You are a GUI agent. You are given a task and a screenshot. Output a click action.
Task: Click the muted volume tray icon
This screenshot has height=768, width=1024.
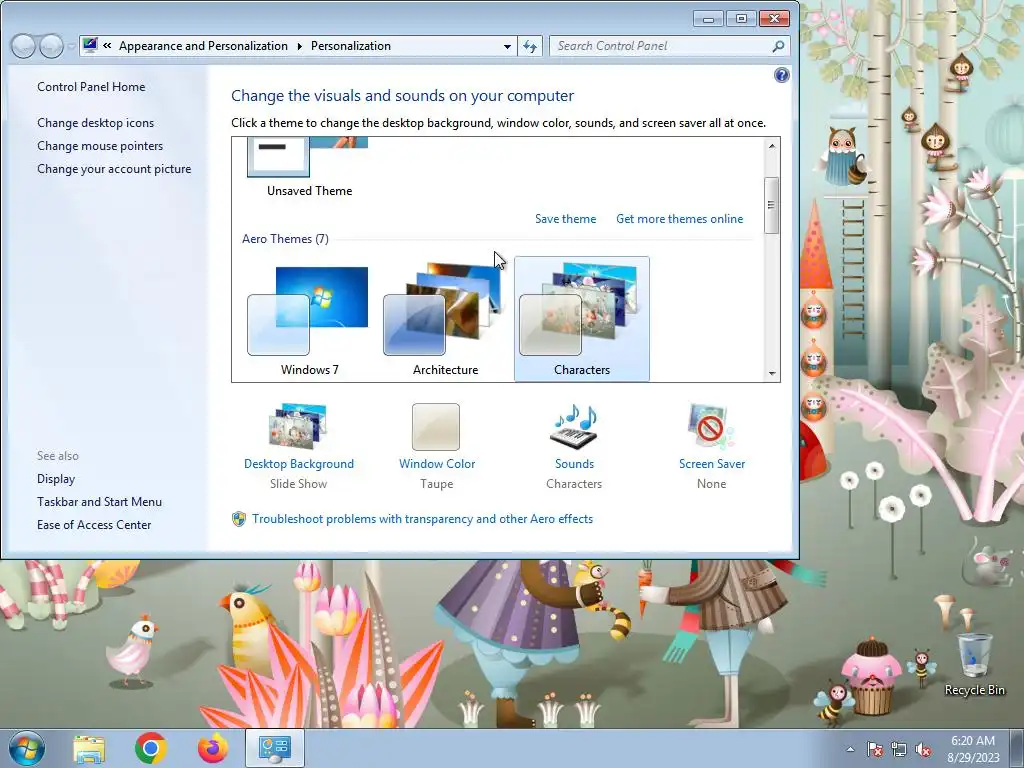[x=923, y=749]
